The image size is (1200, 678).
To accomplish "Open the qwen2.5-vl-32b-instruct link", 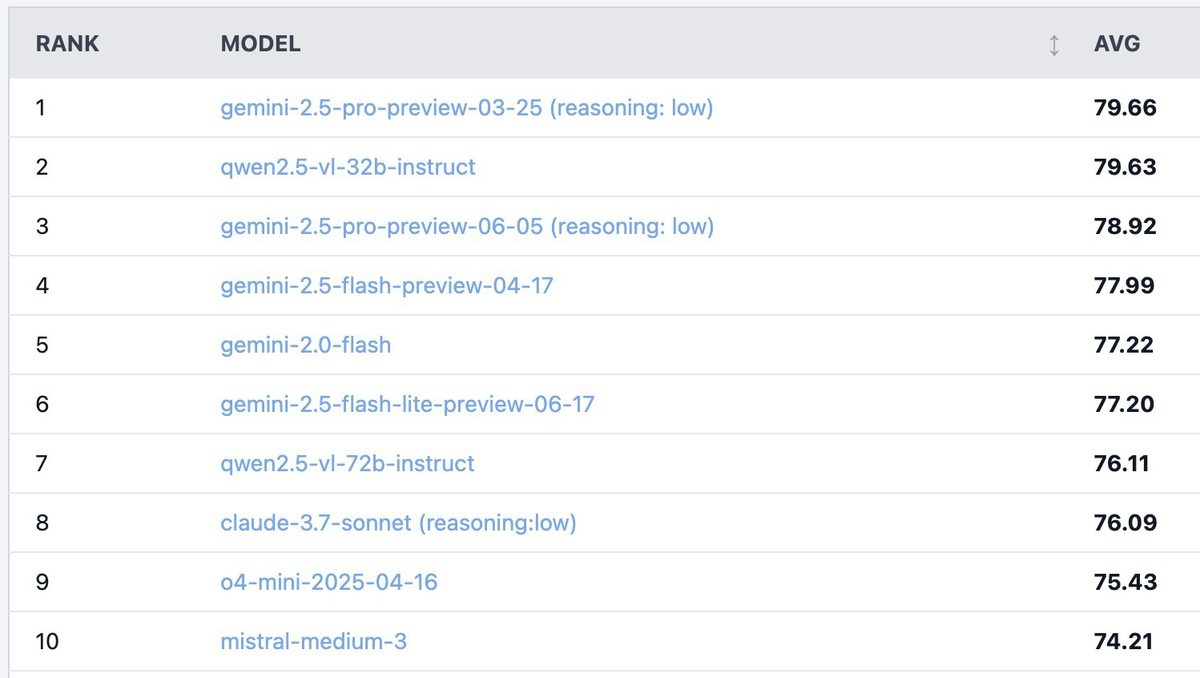I will 347,167.
